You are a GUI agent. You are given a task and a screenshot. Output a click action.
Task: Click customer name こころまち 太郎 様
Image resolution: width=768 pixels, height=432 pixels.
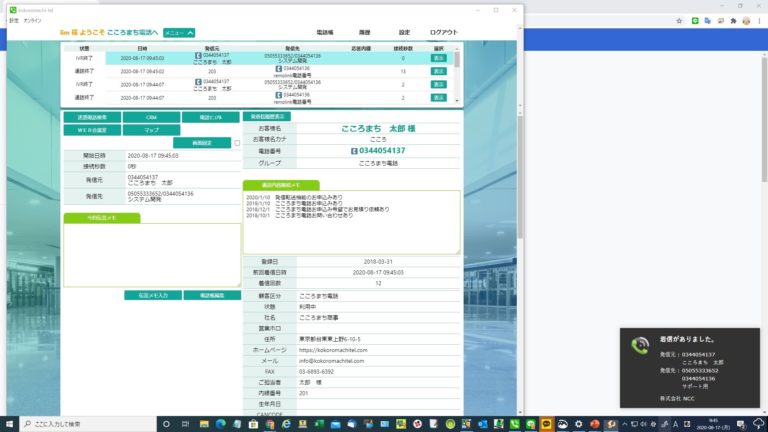(x=378, y=128)
